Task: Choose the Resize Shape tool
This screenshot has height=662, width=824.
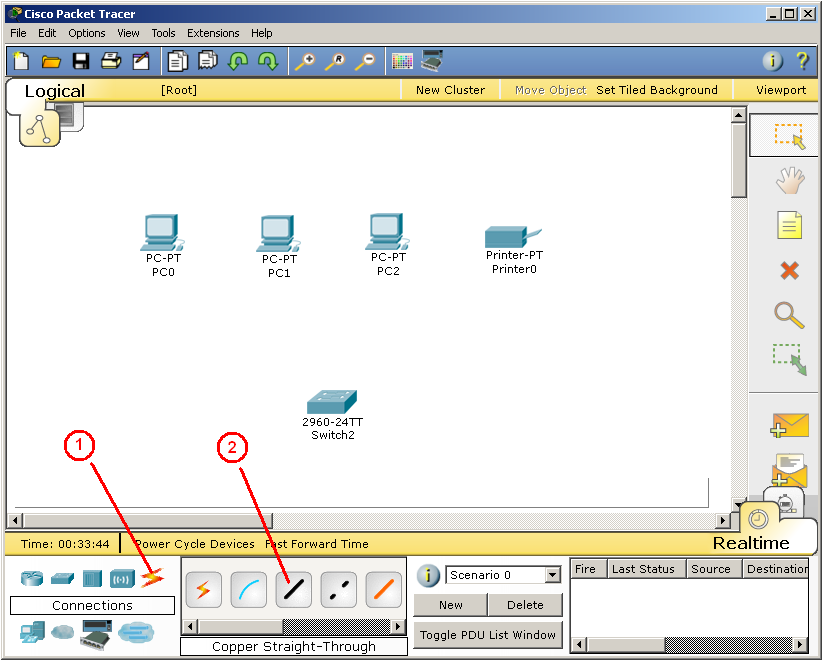Action: point(789,359)
